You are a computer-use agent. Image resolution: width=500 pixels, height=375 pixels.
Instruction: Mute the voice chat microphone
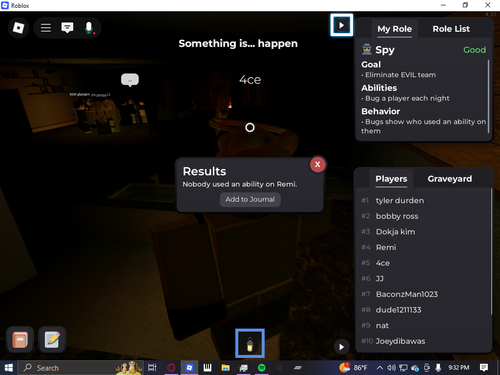pos(89,28)
